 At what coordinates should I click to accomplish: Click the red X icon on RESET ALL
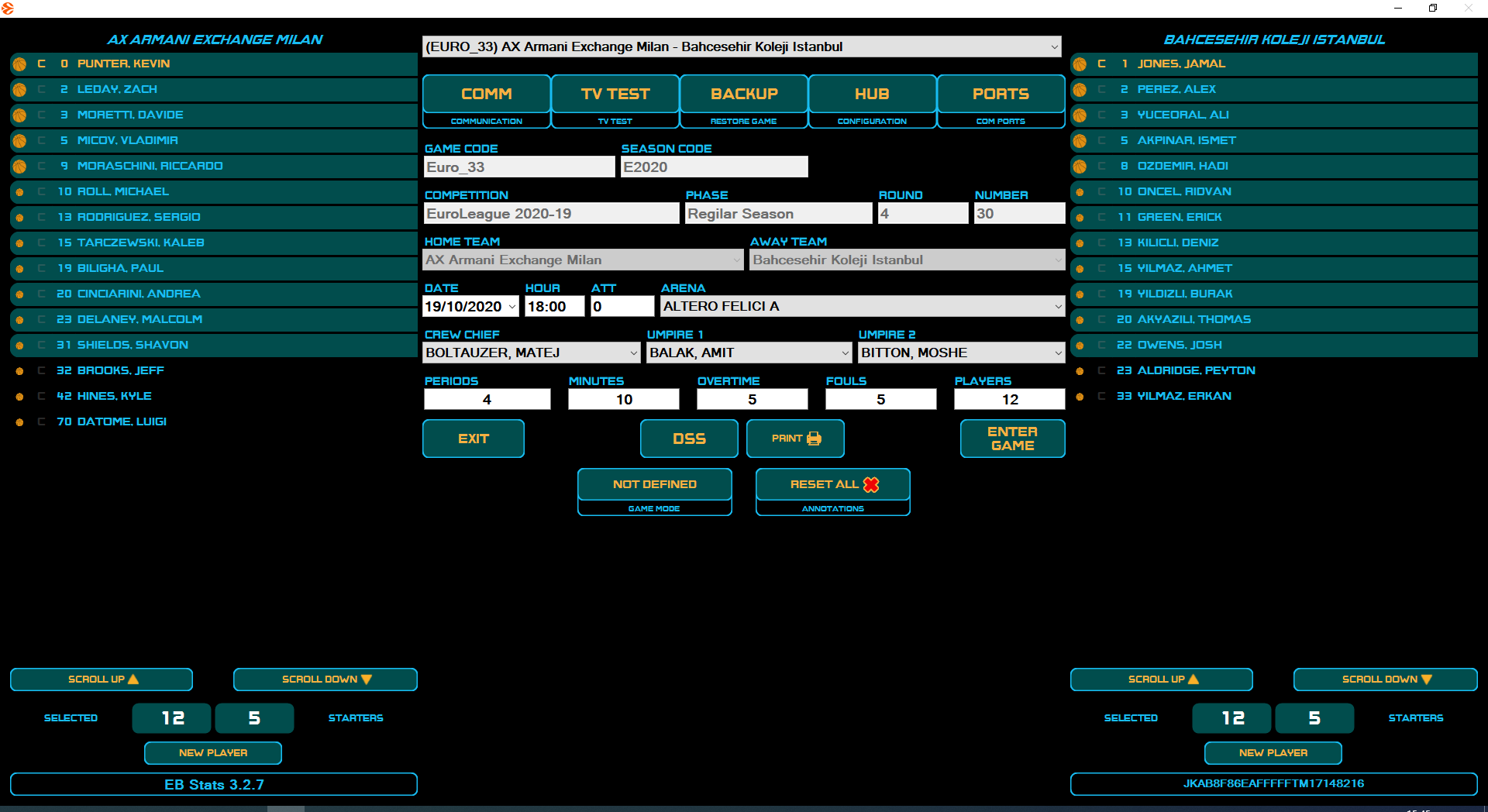pyautogui.click(x=871, y=484)
